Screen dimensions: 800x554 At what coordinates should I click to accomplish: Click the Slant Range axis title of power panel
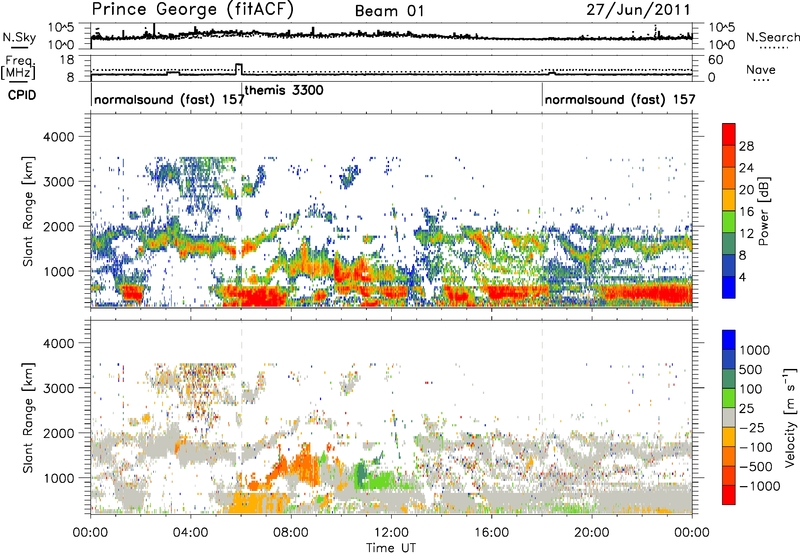28,211
